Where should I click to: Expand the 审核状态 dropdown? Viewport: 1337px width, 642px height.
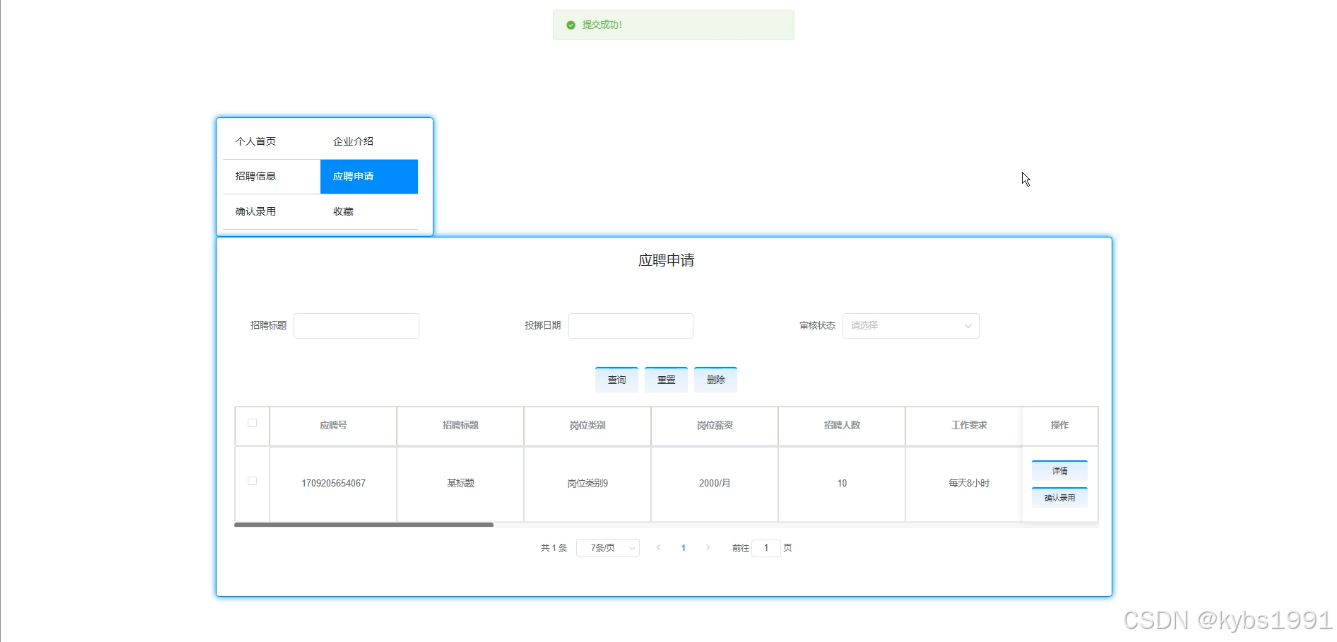[x=911, y=326]
